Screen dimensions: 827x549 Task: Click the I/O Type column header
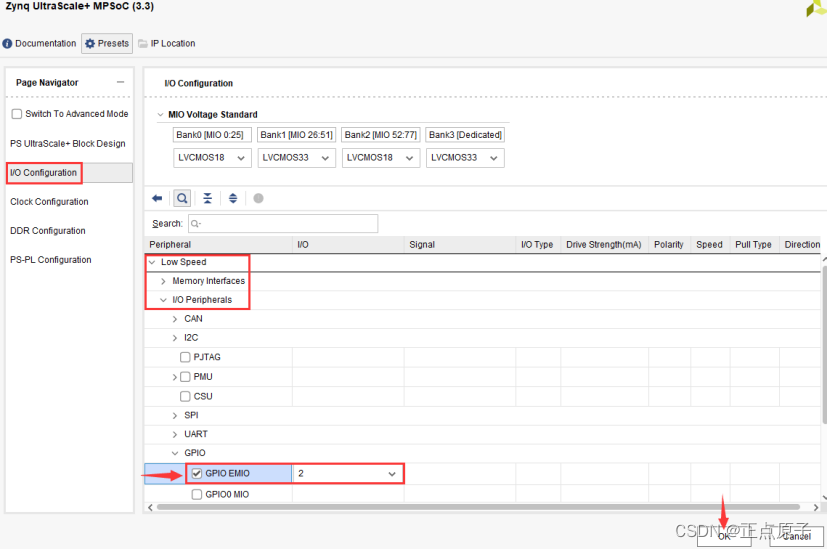(538, 244)
